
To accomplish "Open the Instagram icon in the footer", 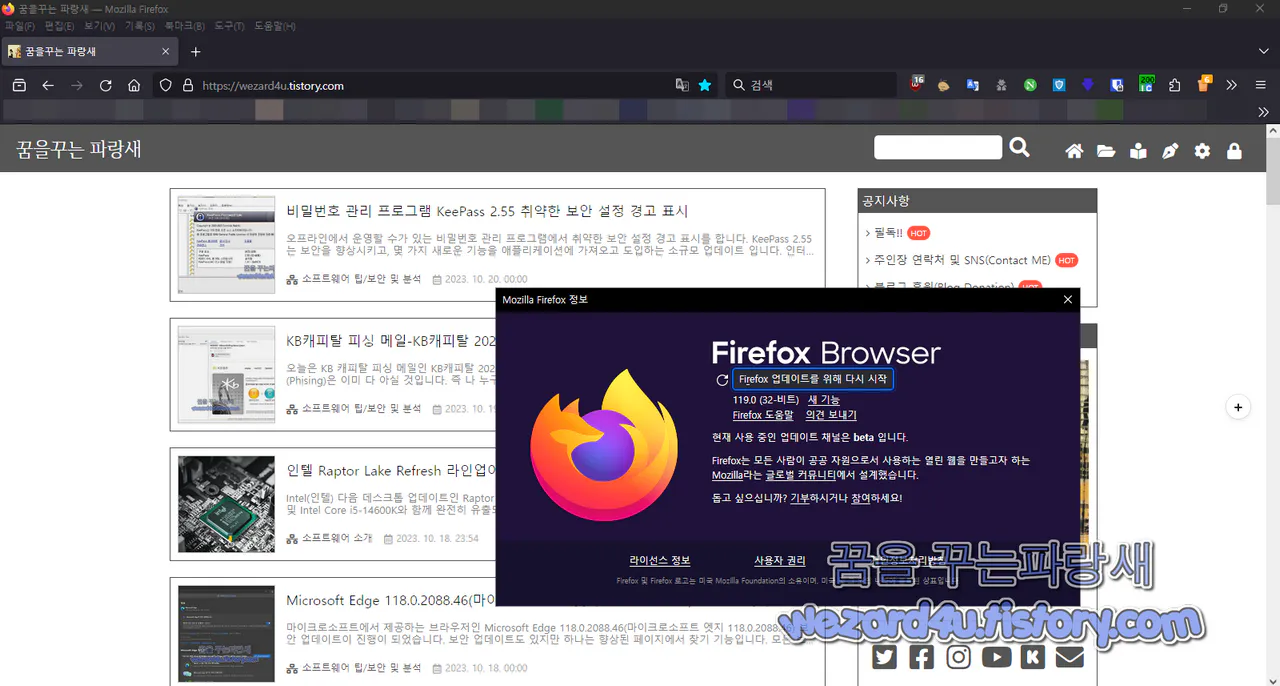I will point(958,657).
